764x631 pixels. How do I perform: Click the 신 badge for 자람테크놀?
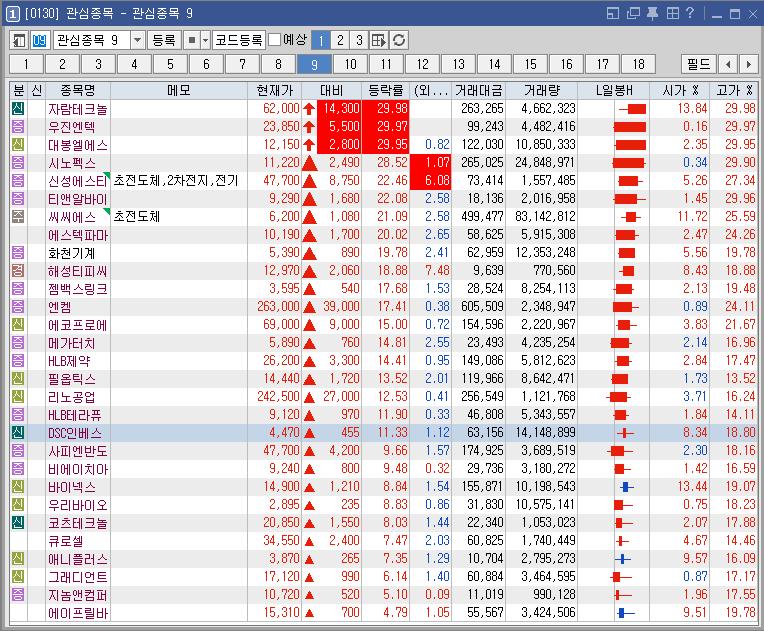pos(18,108)
